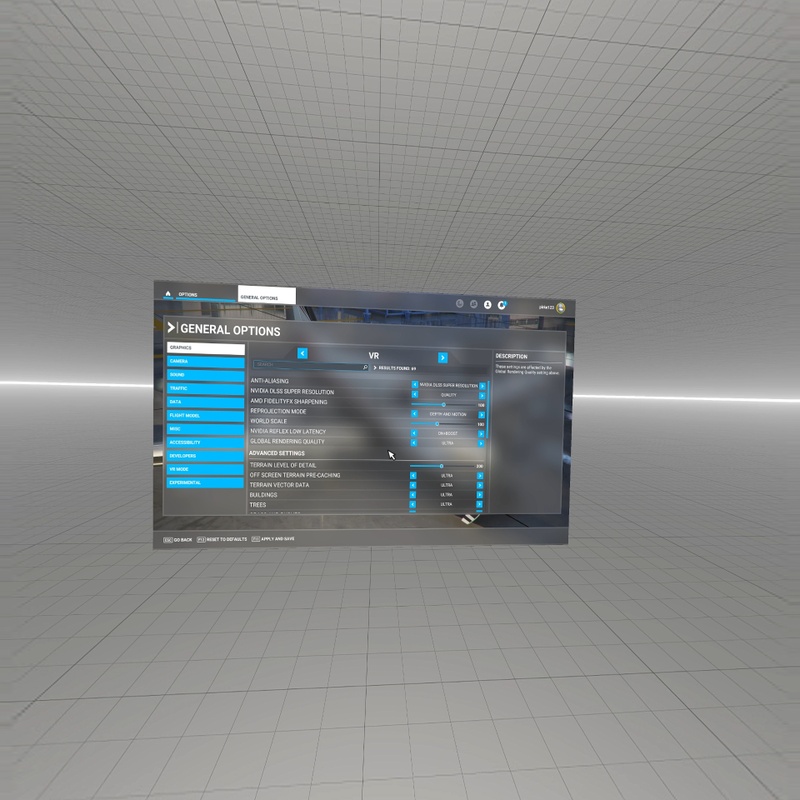800x800 pixels.
Task: Click the Reflex Low Latency value On+Boost
Action: [x=447, y=434]
